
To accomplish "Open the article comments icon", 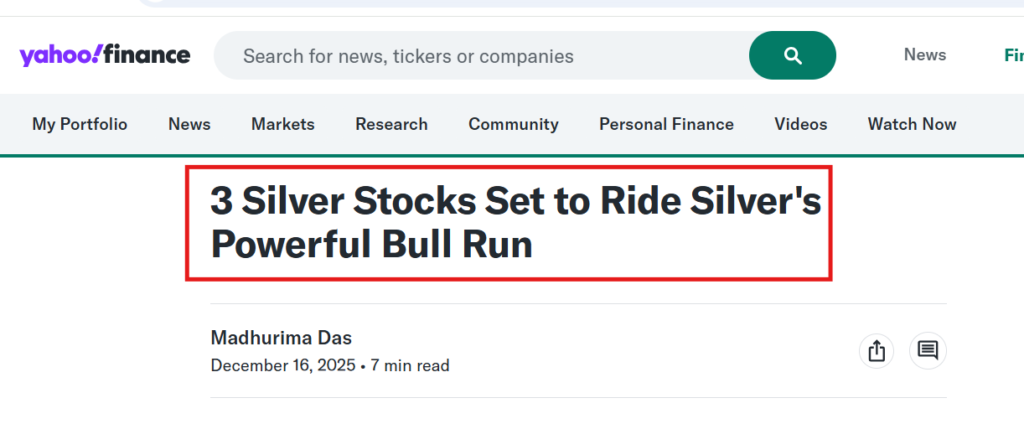I will (928, 351).
